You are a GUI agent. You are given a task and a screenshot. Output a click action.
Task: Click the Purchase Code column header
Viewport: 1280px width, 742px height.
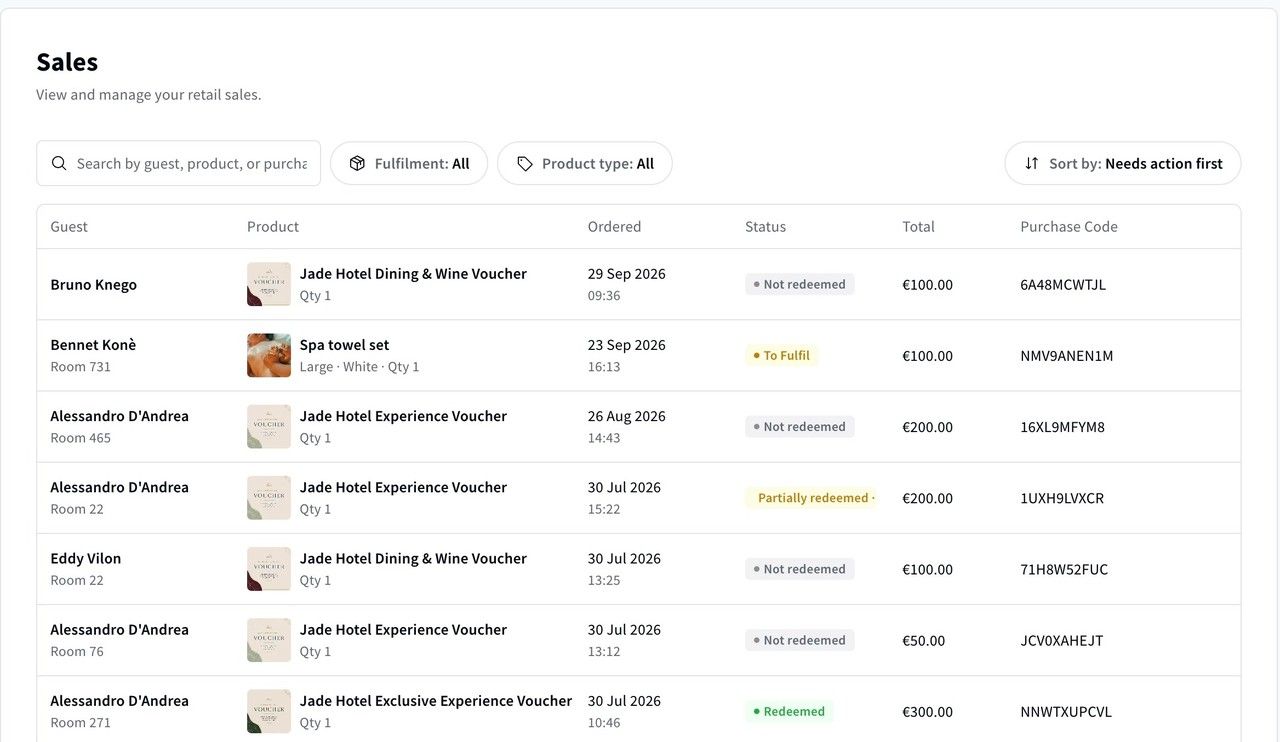point(1069,227)
